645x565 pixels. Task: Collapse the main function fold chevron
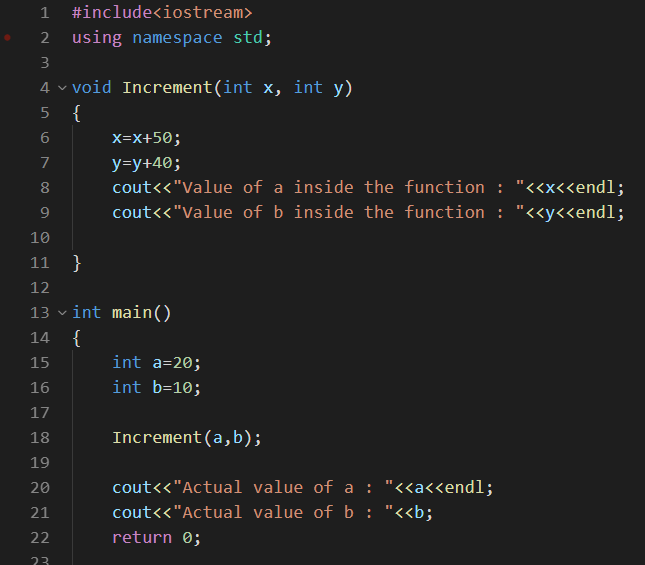point(62,313)
